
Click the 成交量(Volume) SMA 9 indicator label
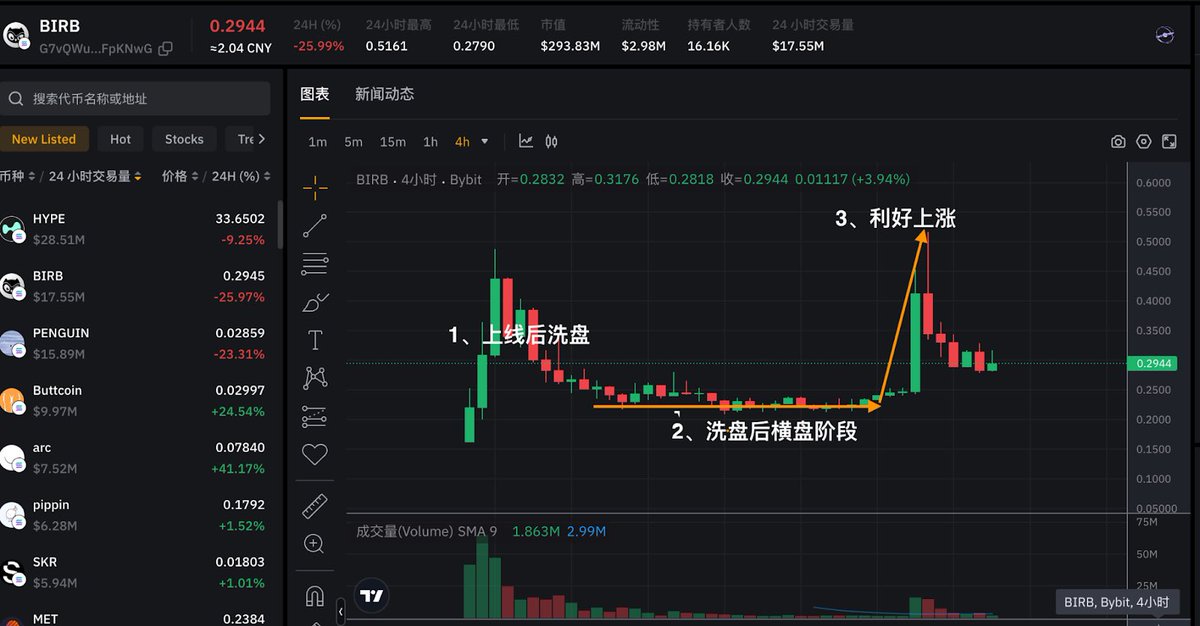427,531
